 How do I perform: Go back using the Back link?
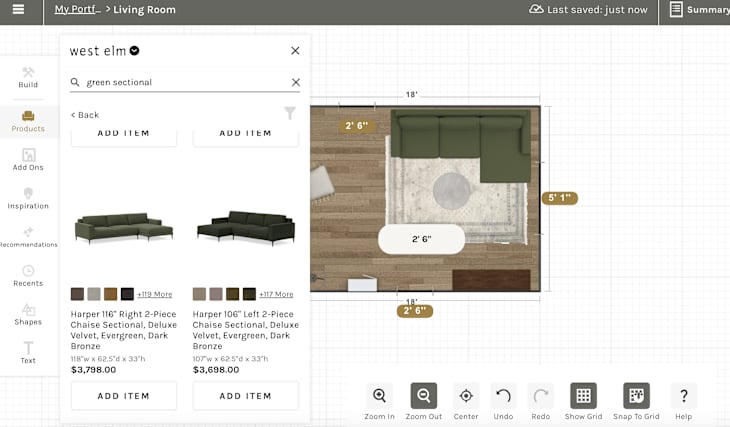[85, 115]
